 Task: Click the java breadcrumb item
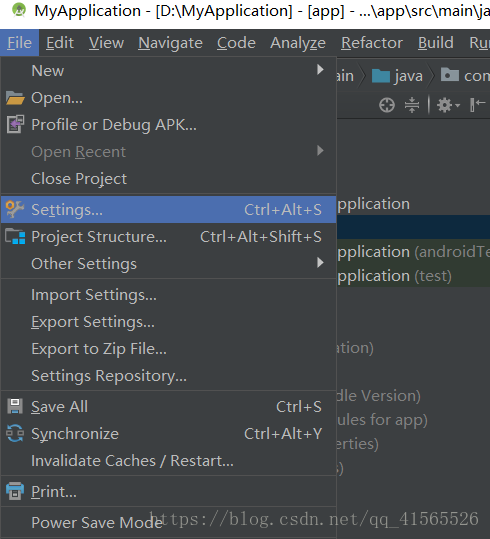(397, 76)
